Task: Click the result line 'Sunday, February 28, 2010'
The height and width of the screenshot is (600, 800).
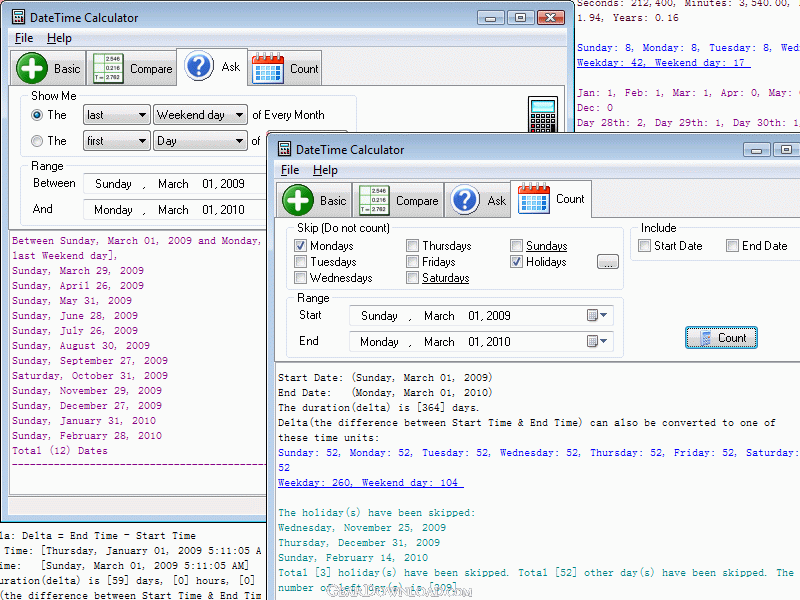Action: 87,436
